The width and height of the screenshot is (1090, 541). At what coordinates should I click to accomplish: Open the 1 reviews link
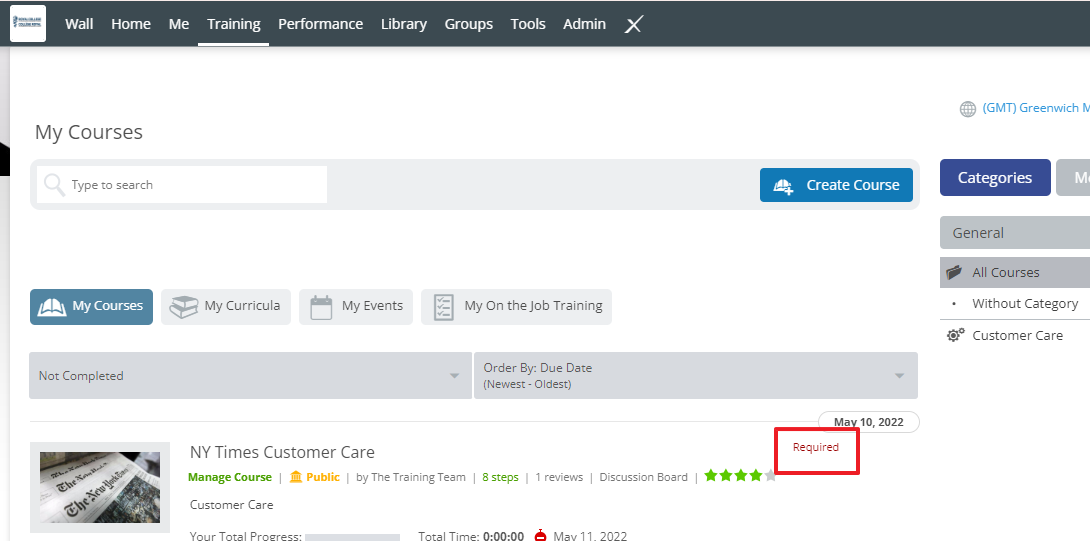point(559,477)
